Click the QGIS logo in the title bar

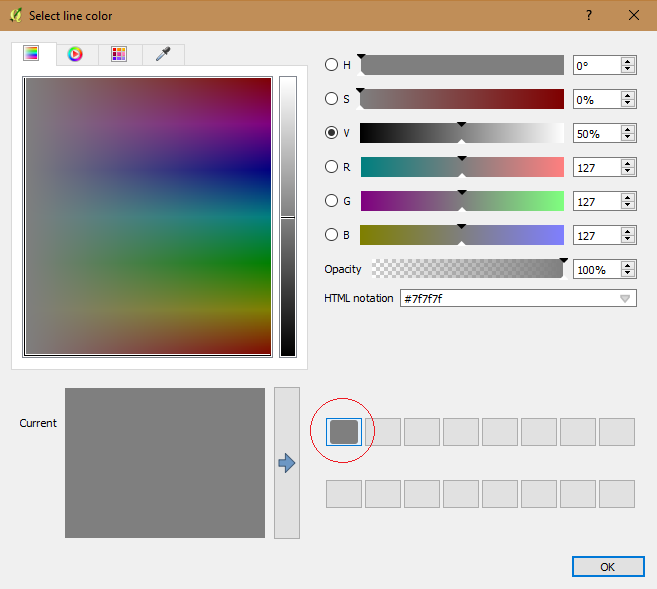coord(15,15)
